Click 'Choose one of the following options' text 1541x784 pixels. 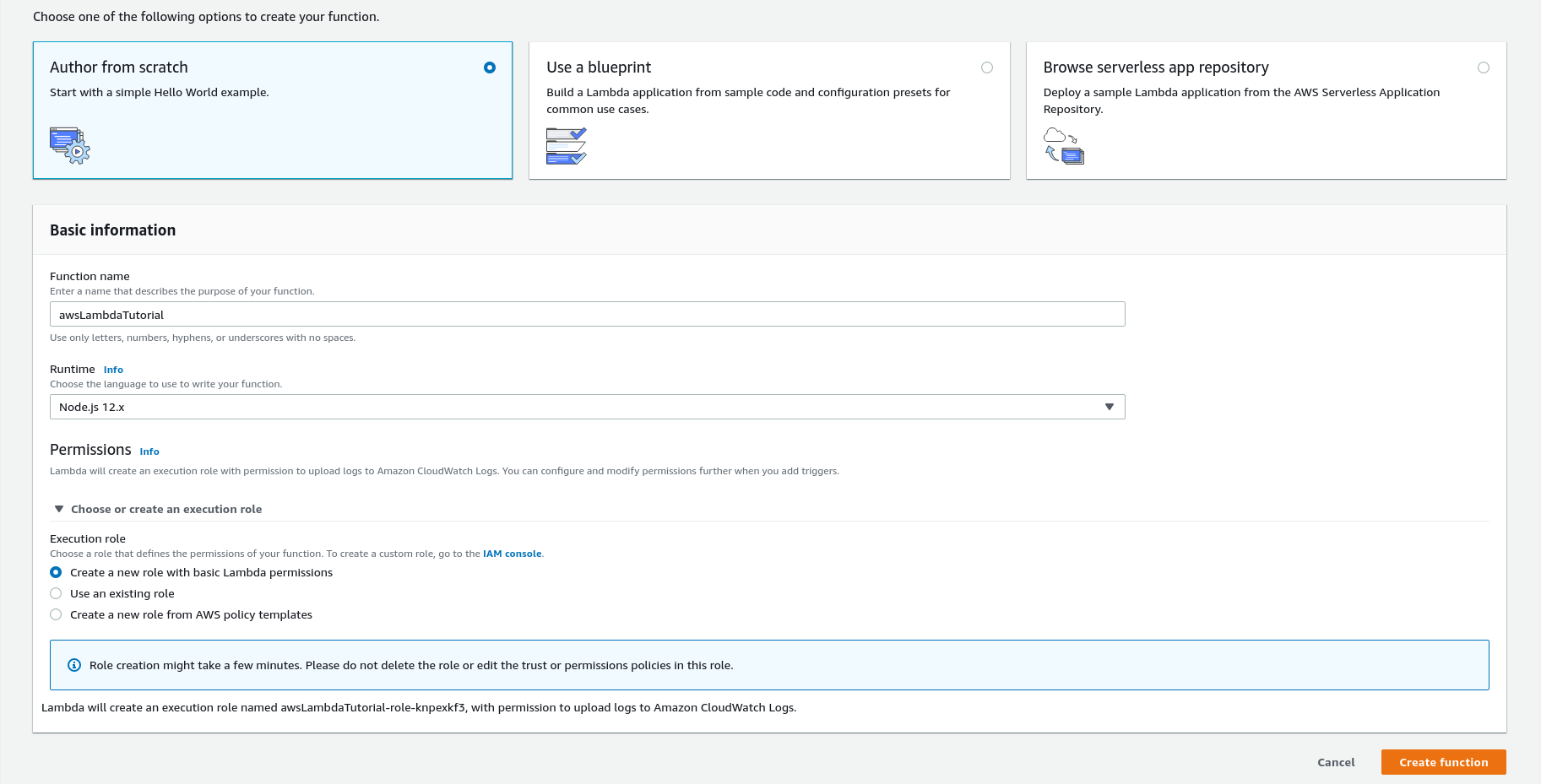click(206, 17)
